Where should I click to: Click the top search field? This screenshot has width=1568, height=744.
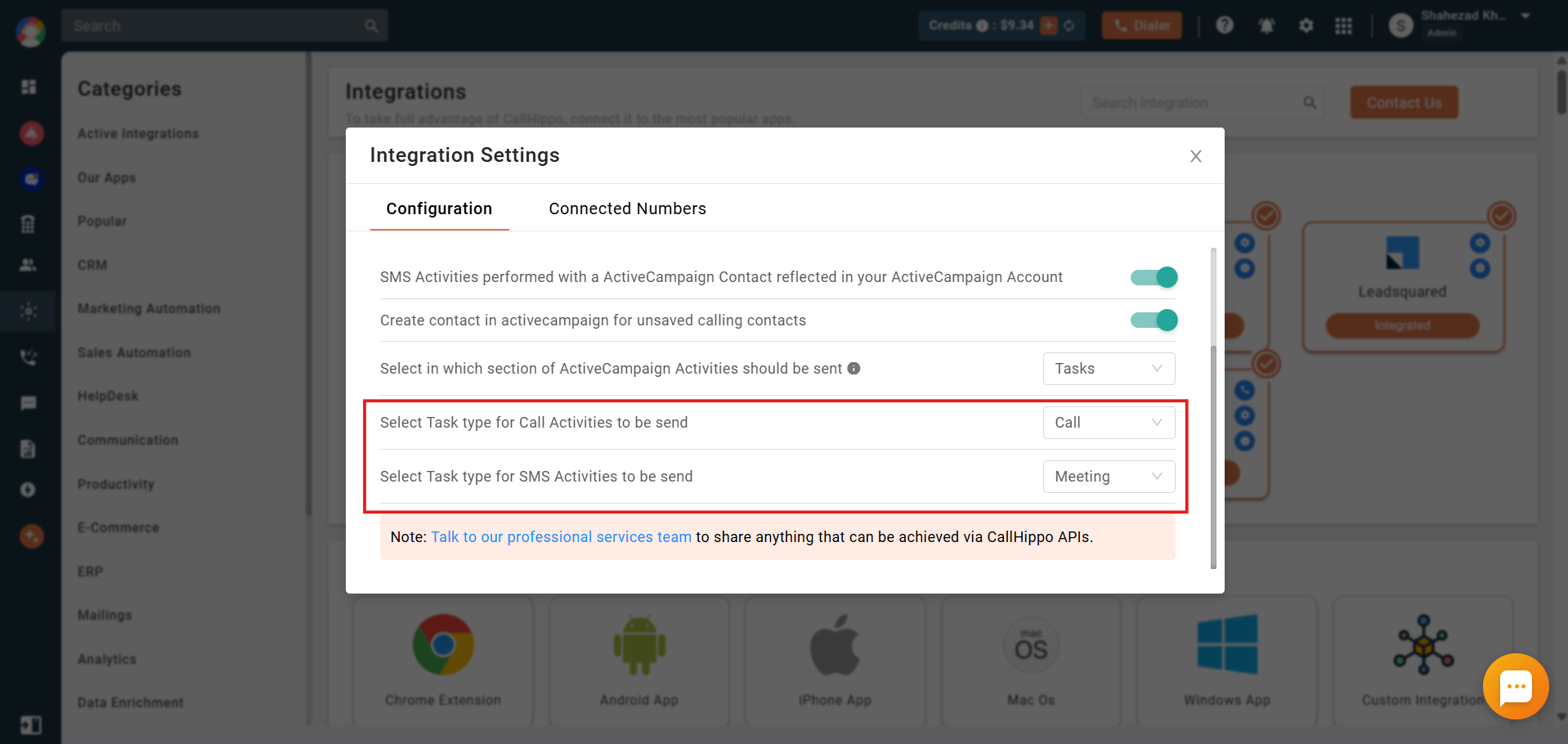(x=225, y=25)
